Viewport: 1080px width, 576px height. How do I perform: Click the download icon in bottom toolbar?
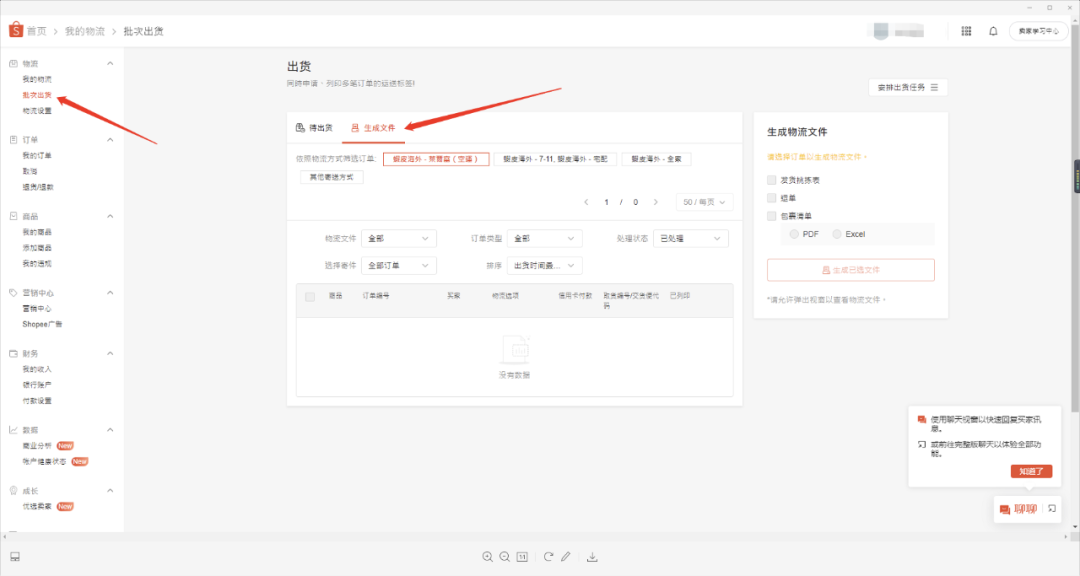(x=592, y=557)
